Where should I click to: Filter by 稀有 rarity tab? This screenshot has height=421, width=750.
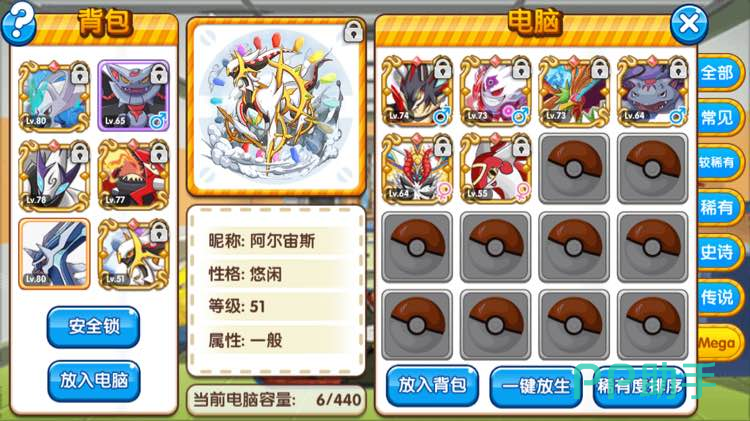point(719,208)
